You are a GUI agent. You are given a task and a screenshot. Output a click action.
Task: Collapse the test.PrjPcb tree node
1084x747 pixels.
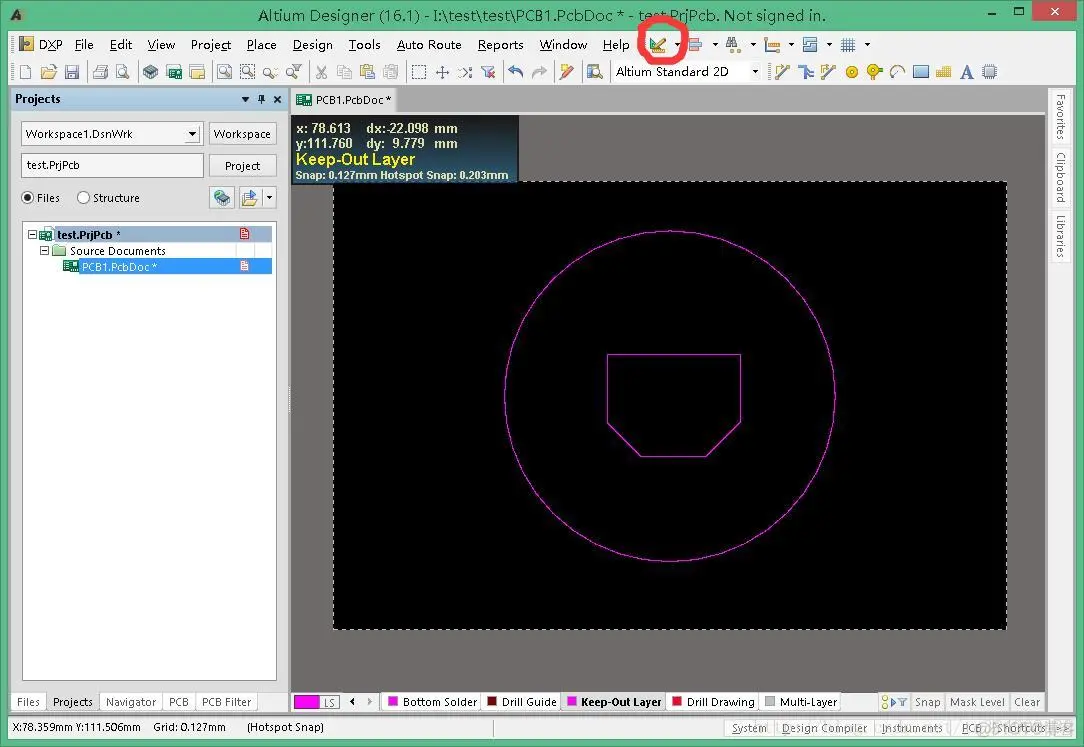tap(32, 234)
